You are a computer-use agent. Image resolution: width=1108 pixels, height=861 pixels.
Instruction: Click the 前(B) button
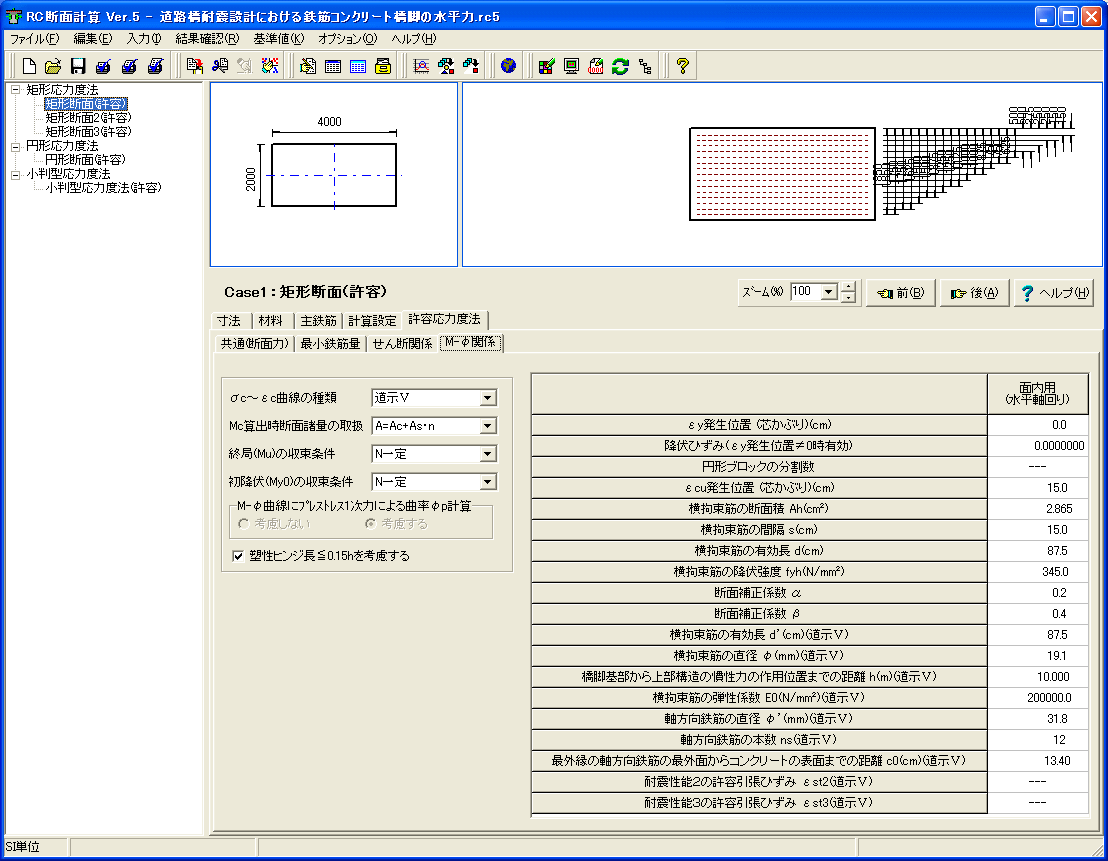[x=900, y=293]
